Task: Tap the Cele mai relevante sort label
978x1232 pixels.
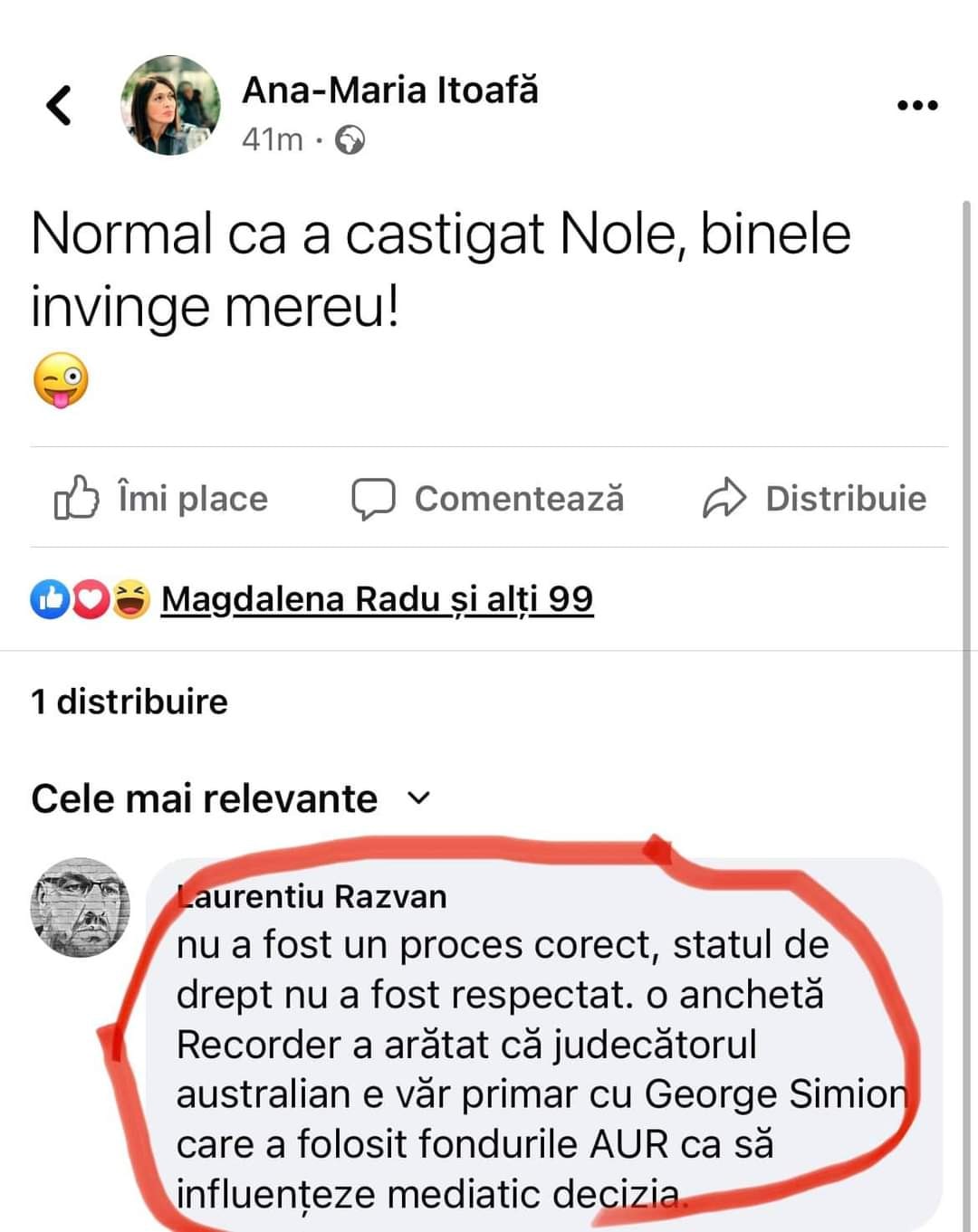Action: point(204,798)
